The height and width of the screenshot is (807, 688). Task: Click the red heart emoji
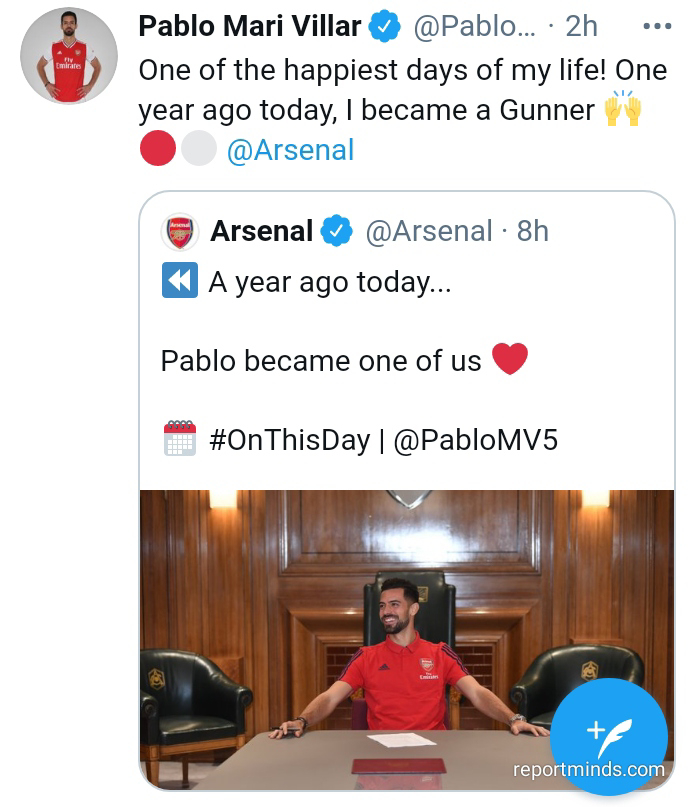[x=510, y=360]
